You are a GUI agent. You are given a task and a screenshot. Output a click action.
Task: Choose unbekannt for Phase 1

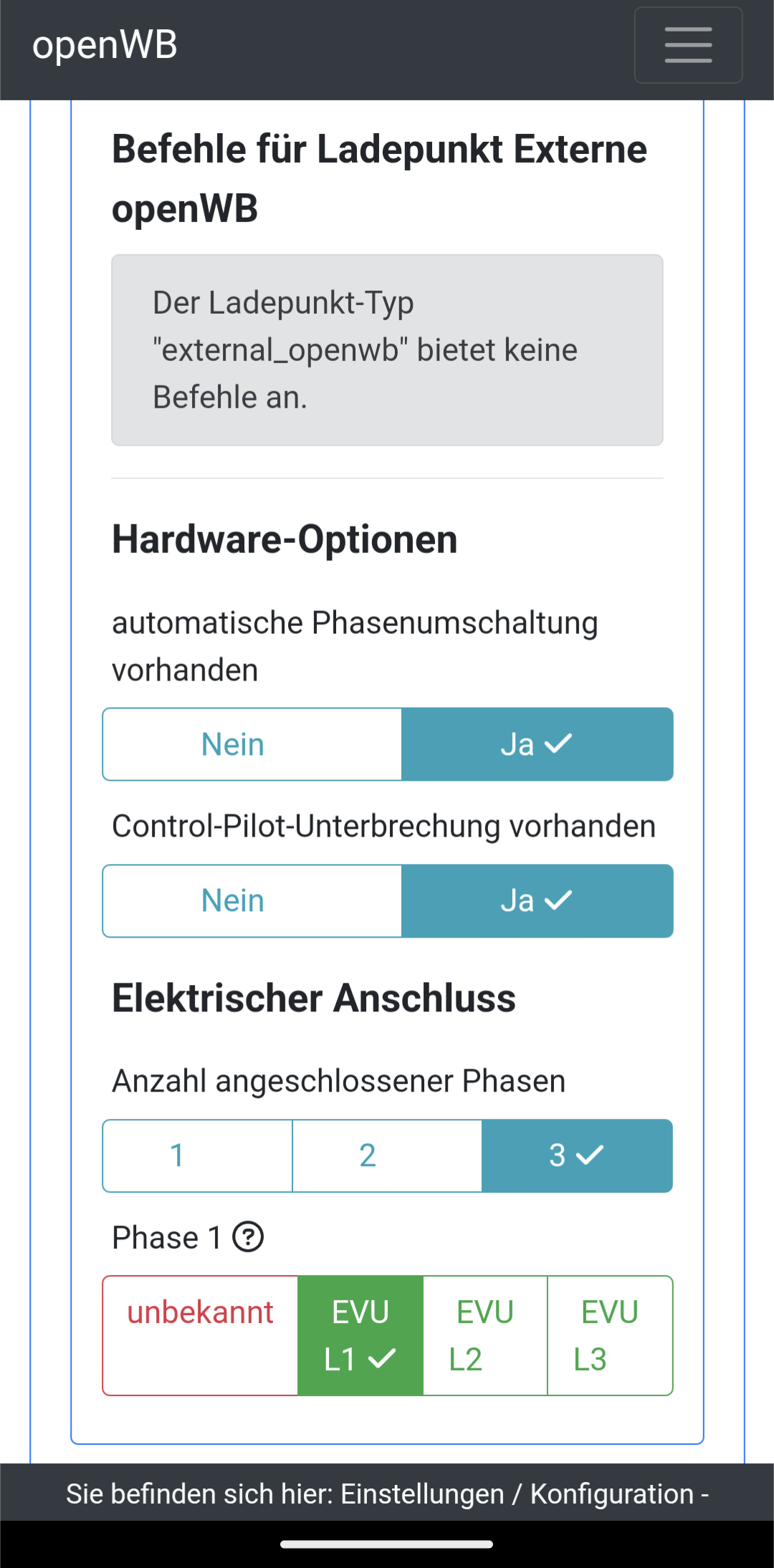[201, 1335]
